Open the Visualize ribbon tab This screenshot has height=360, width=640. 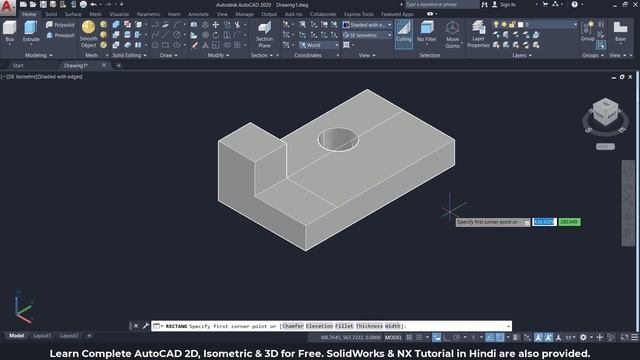[x=119, y=14]
